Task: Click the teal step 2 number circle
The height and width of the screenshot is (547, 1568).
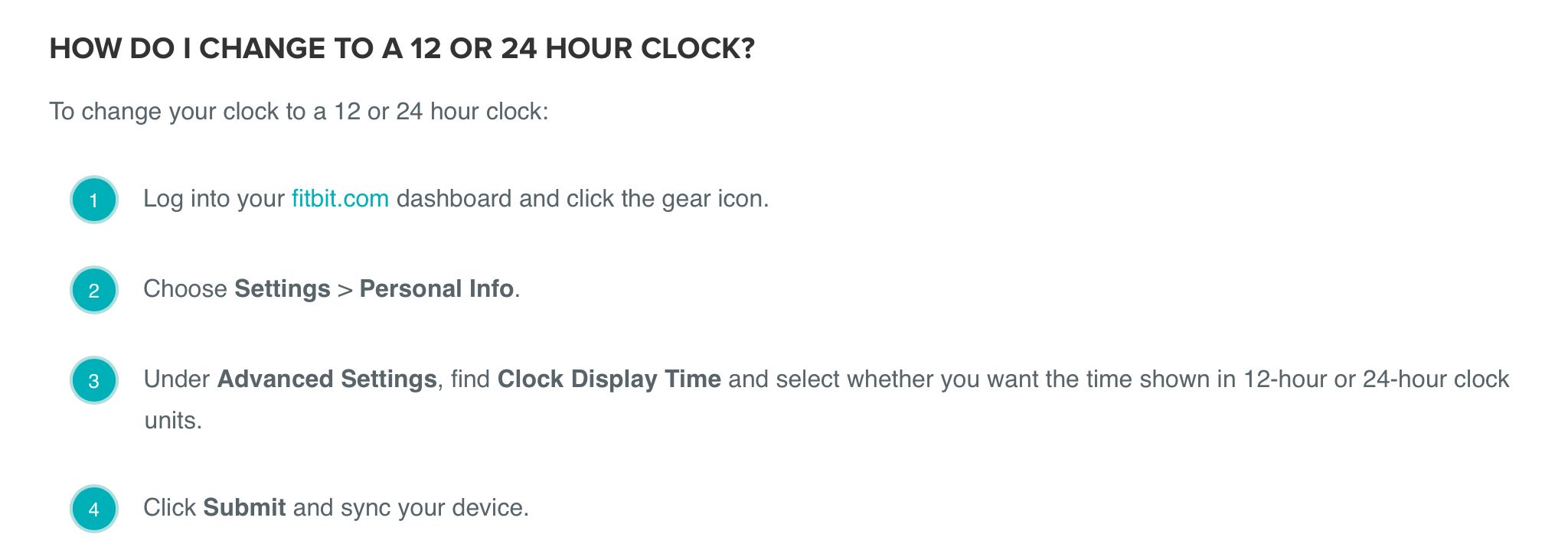Action: click(x=93, y=290)
